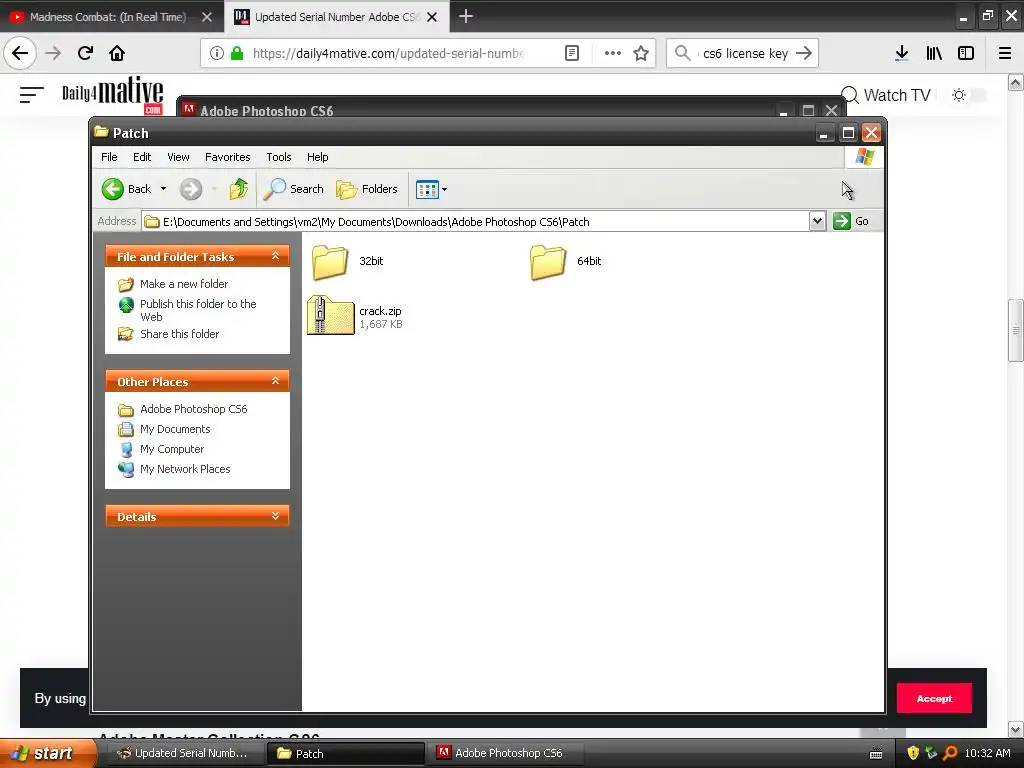Click the site search magnifier icon

[x=849, y=95]
